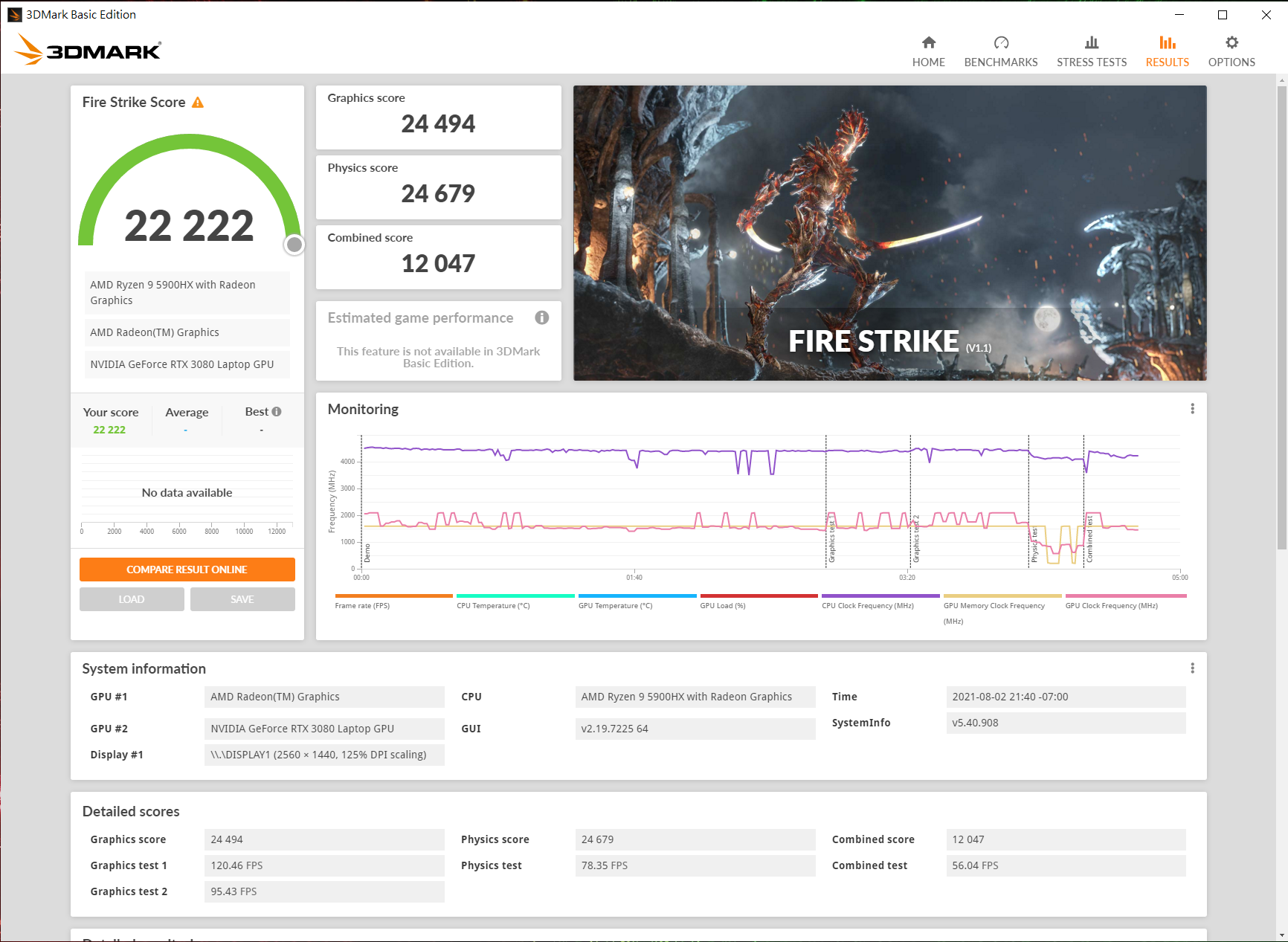Go to Benchmarks gauge icon
1288x942 pixels.
click(1001, 43)
